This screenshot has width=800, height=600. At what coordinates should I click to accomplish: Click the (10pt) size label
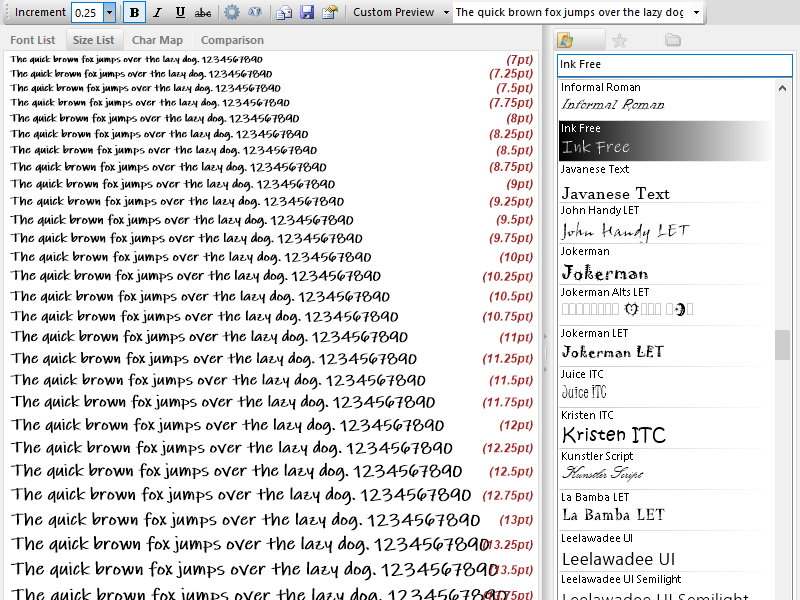click(x=516, y=257)
